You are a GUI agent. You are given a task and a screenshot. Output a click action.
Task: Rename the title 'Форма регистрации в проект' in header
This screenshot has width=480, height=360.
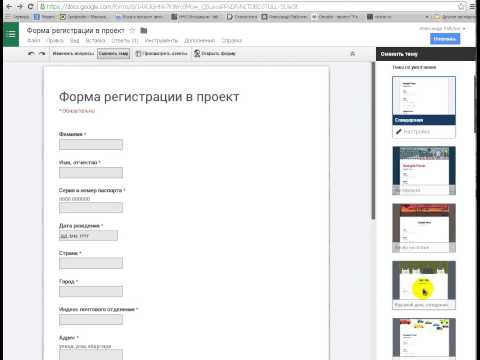tap(75, 31)
